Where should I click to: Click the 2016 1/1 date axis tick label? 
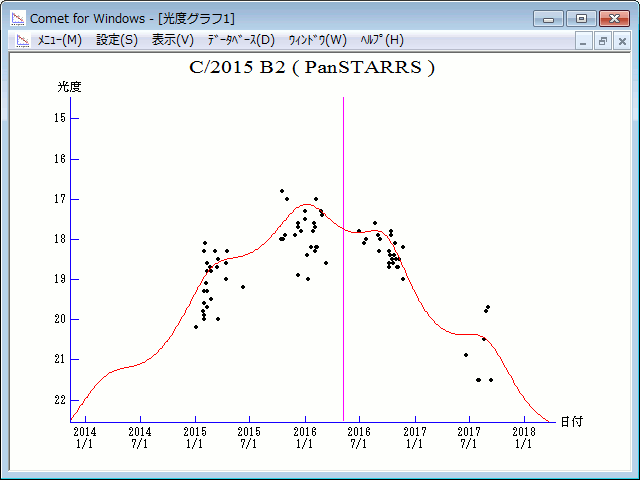click(304, 438)
